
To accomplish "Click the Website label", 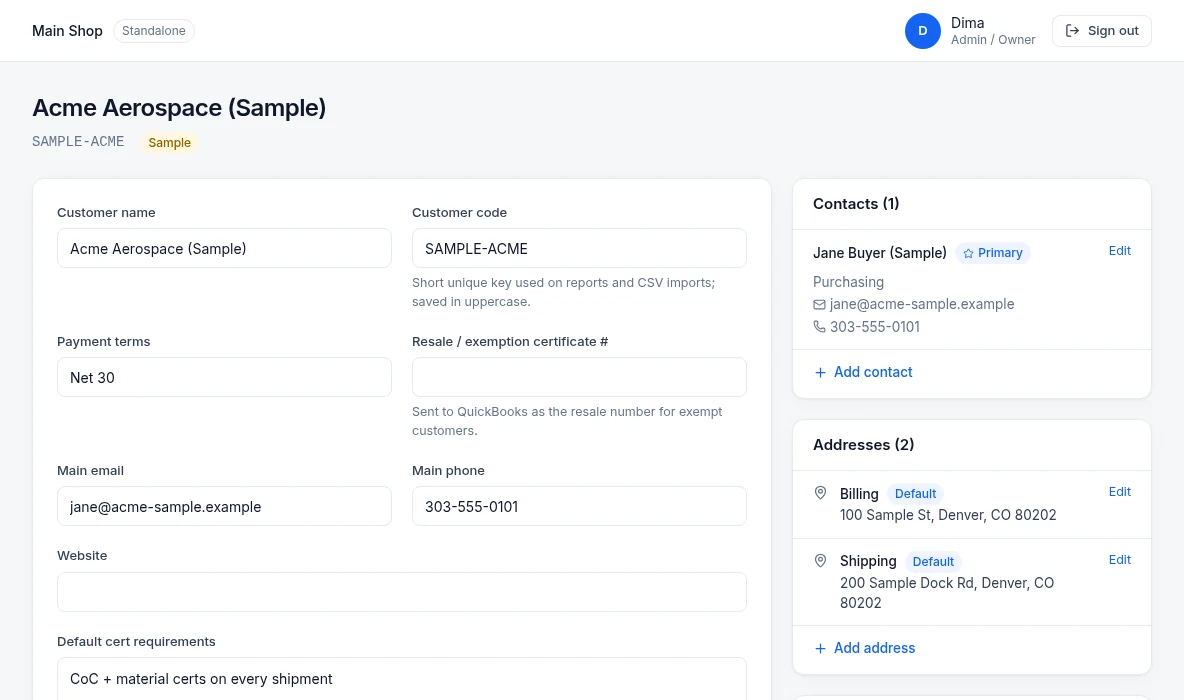I will [82, 556].
